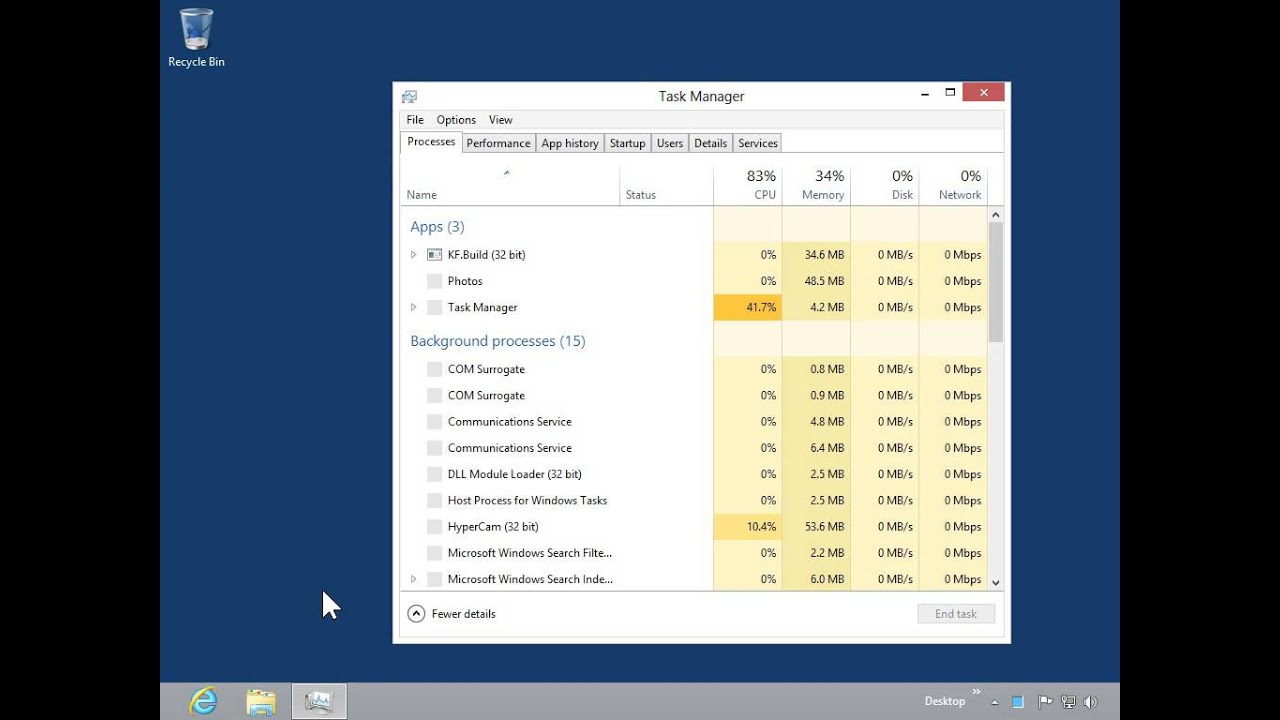The height and width of the screenshot is (720, 1280).
Task: Expand the Desktop toolbar chevron
Action: click(x=977, y=691)
